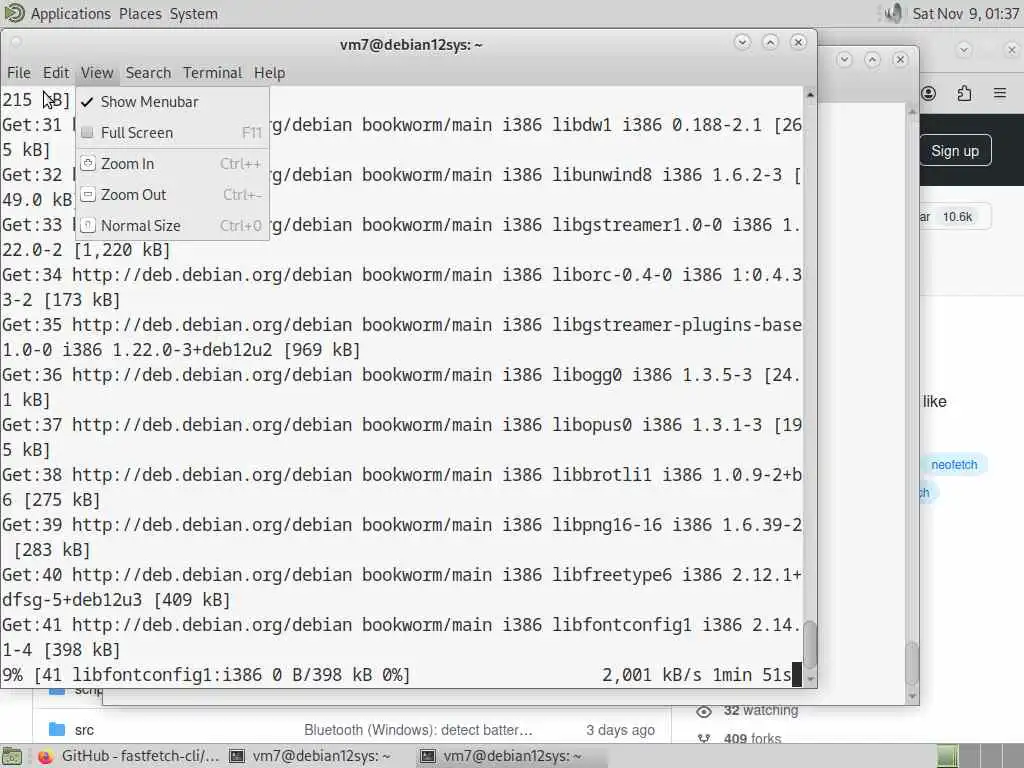The image size is (1024, 768).
Task: Click the src folder icon
Action: (x=57, y=729)
